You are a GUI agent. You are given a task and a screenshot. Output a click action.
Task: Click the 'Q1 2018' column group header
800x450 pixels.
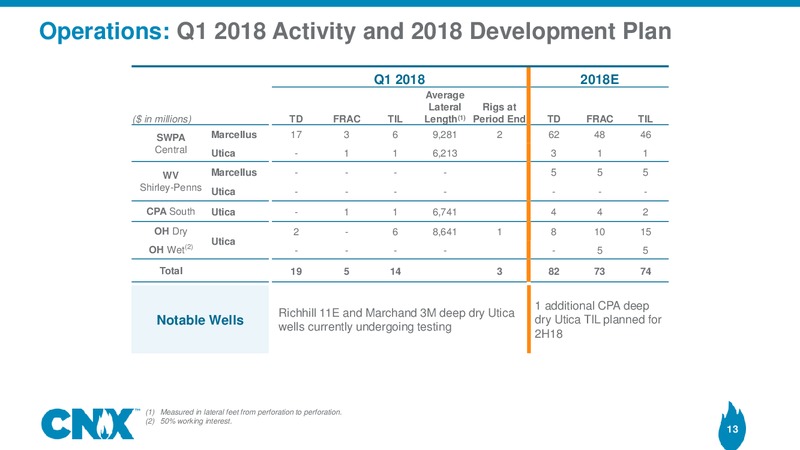coord(399,79)
